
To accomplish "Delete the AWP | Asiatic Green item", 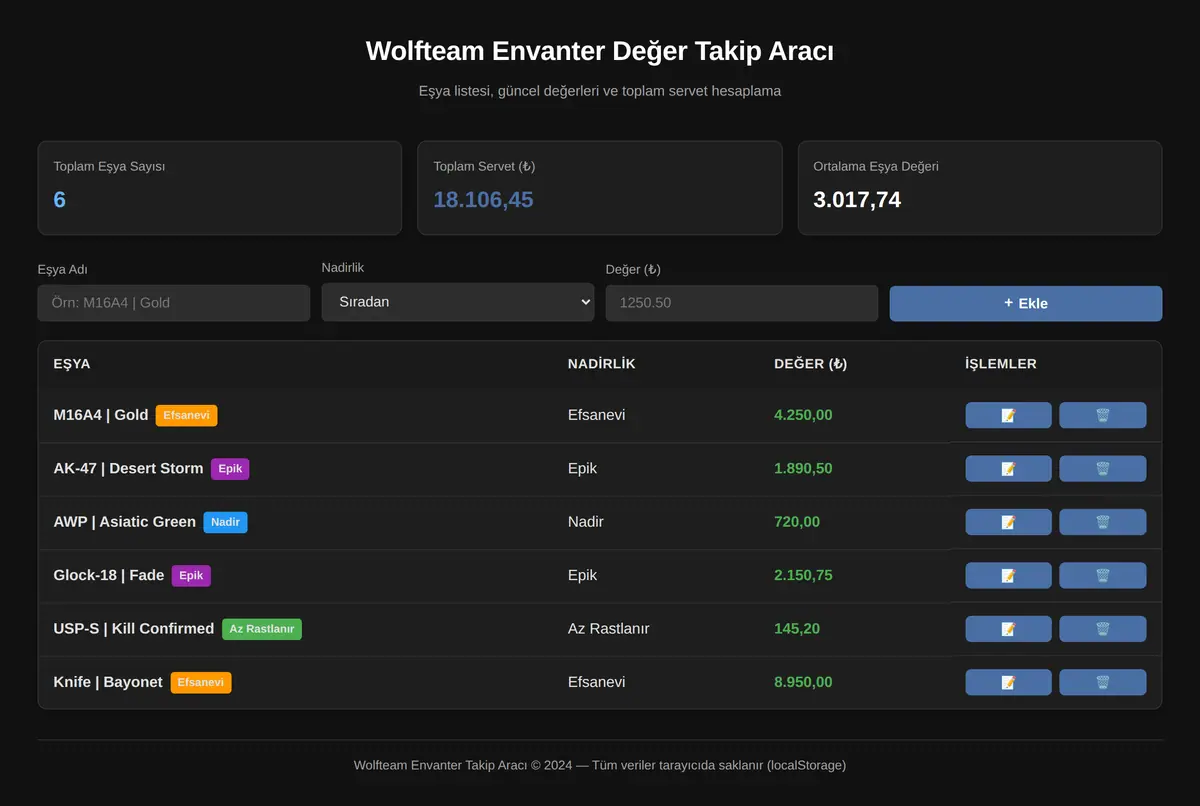I will [x=1103, y=522].
